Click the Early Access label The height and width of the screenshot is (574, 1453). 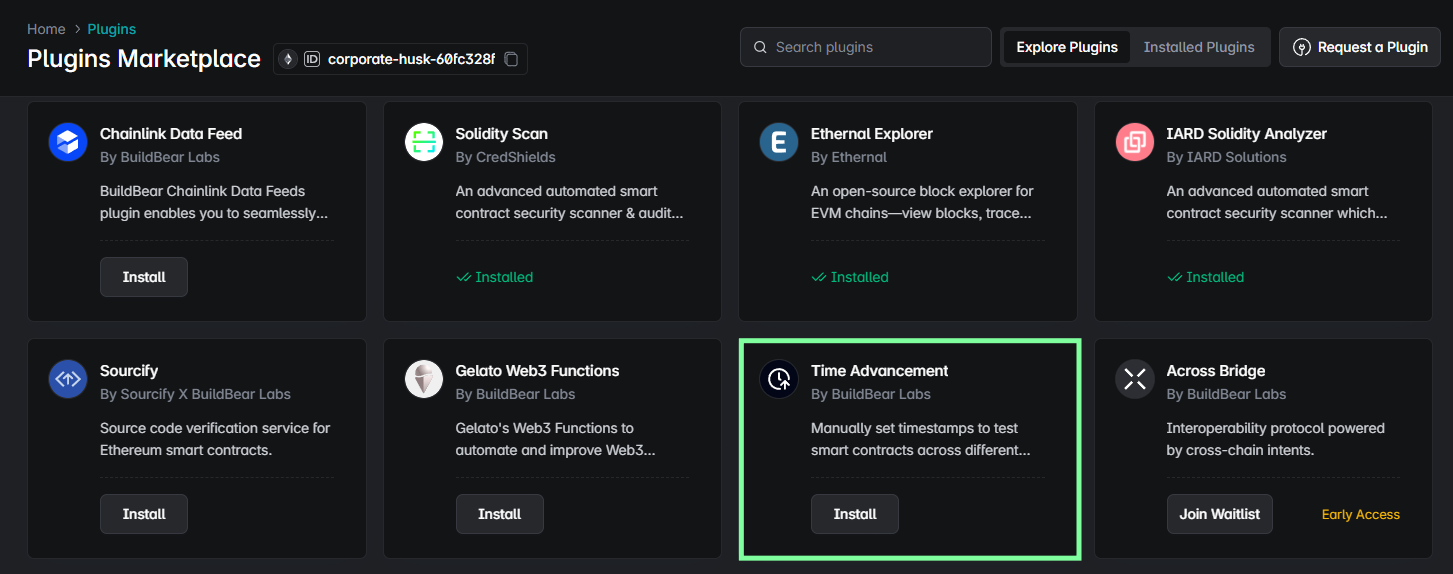point(1360,514)
